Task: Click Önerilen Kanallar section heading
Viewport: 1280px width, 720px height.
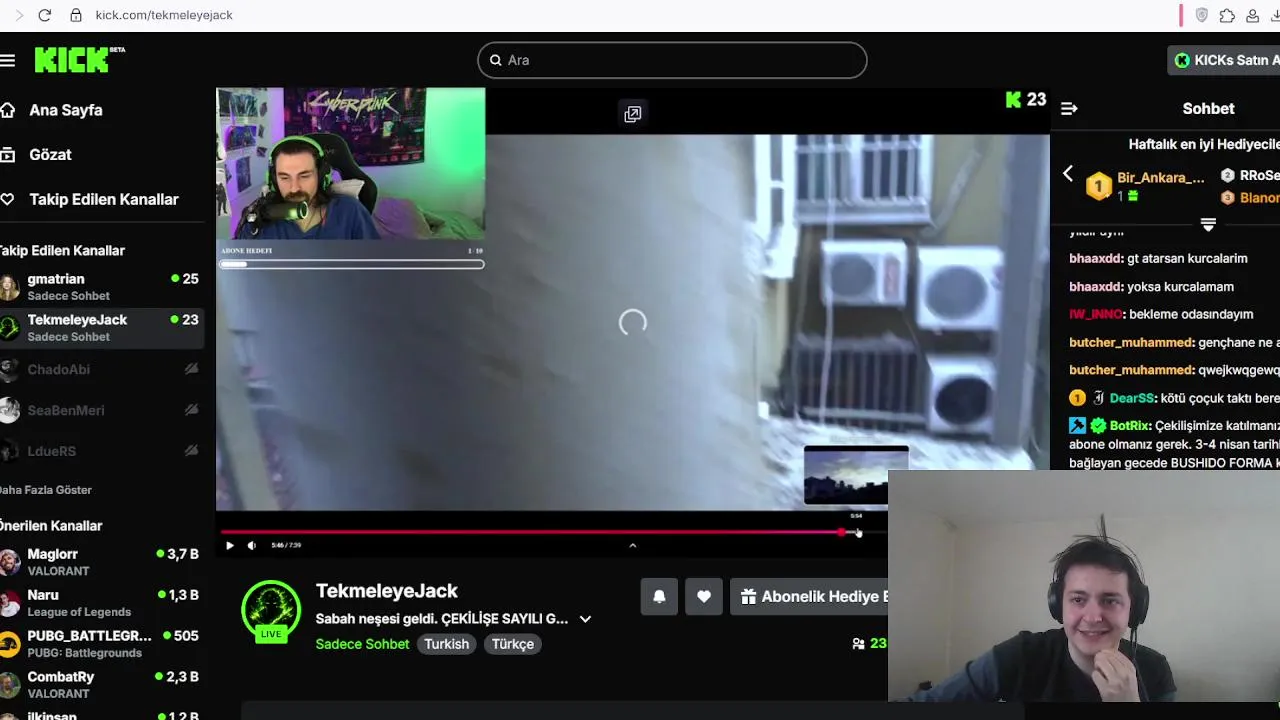Action: pyautogui.click(x=51, y=525)
